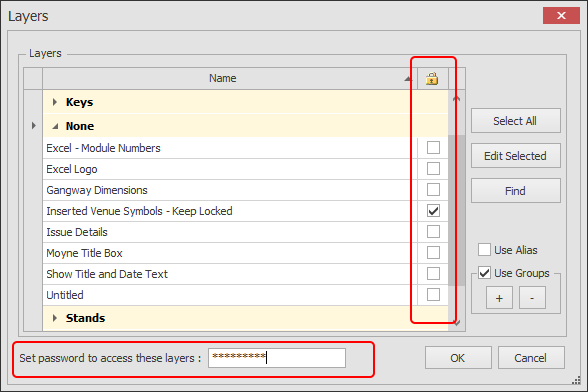Lock Show Title and Date Text layer
The image size is (588, 392).
point(433,274)
